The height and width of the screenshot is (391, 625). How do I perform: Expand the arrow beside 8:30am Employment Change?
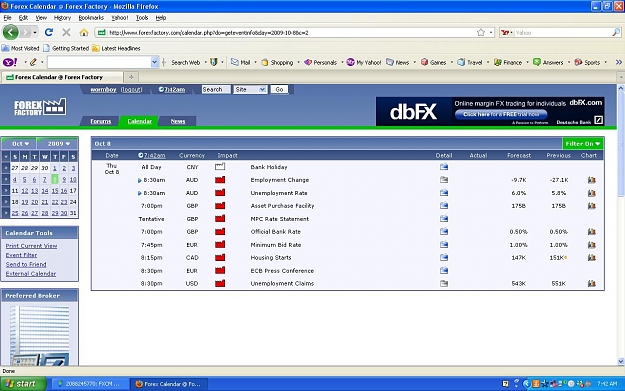click(x=140, y=181)
